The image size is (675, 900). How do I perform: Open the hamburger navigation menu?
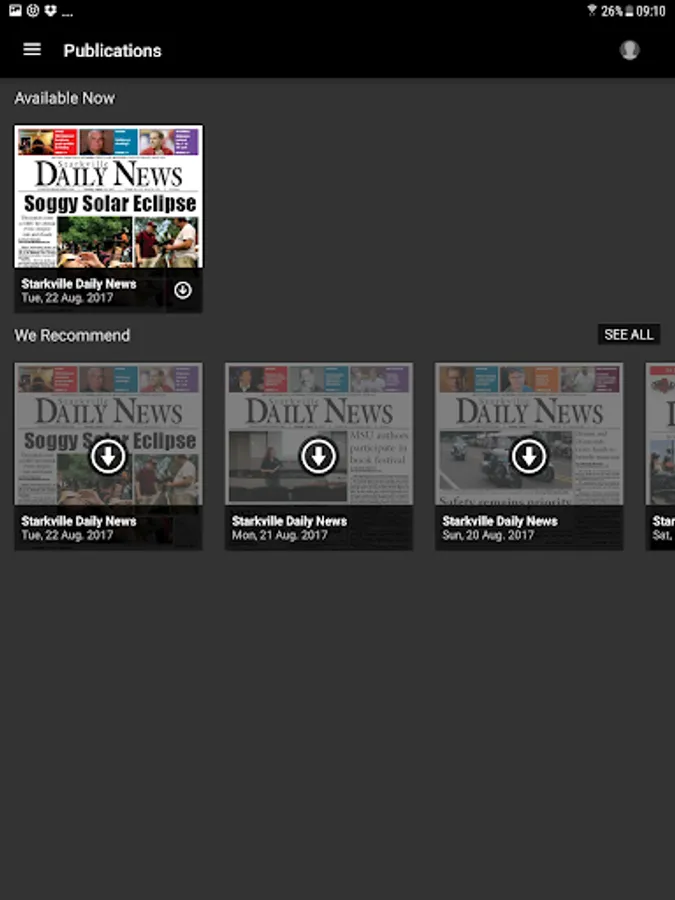click(32, 50)
